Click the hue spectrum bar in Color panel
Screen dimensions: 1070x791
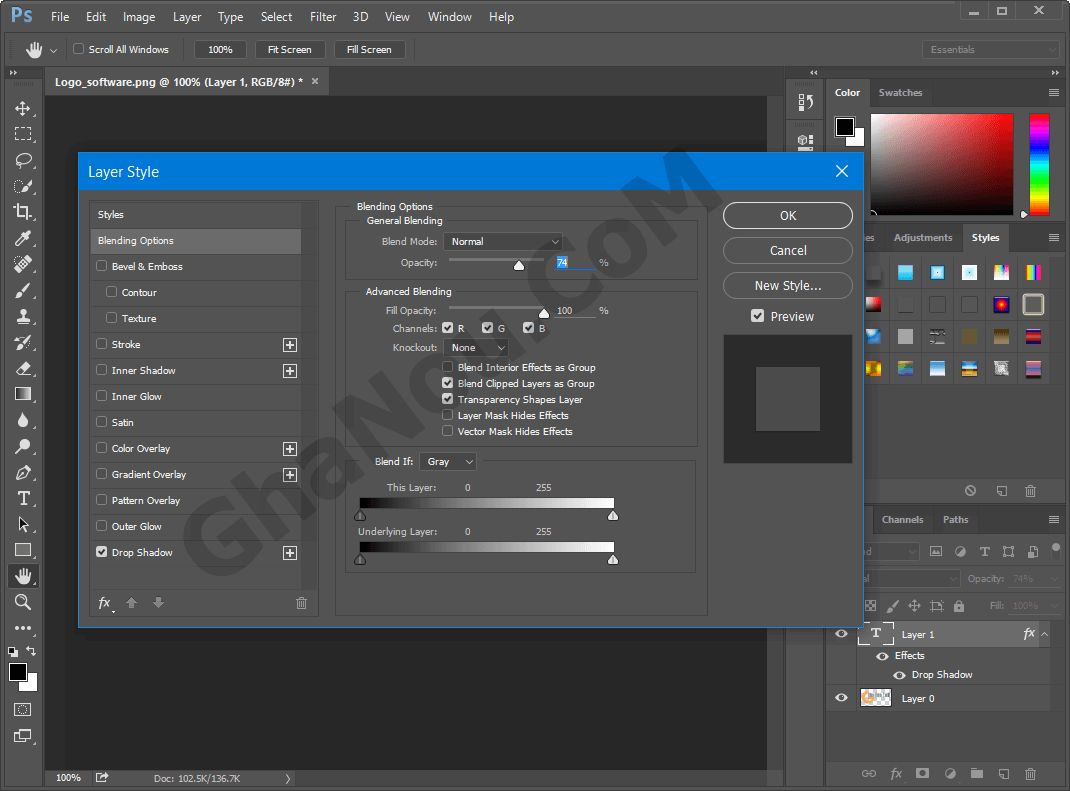1039,164
